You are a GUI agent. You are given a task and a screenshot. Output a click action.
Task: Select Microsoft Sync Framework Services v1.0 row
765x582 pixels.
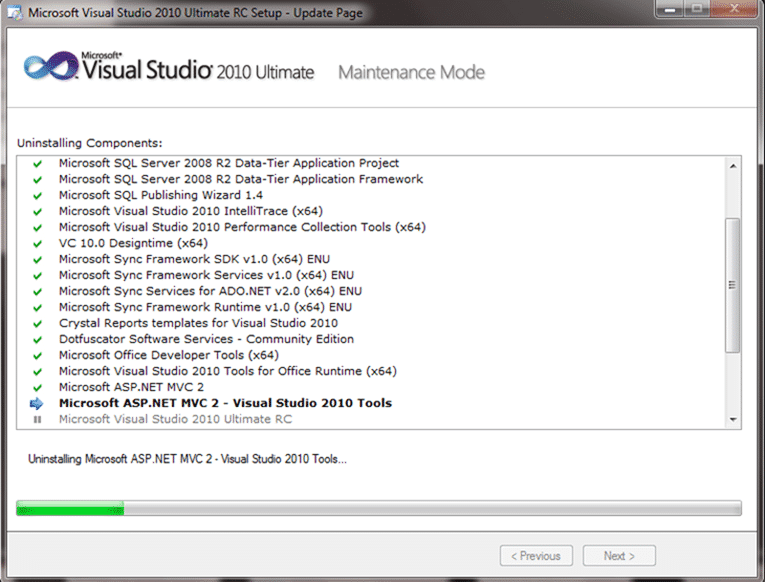click(x=206, y=275)
